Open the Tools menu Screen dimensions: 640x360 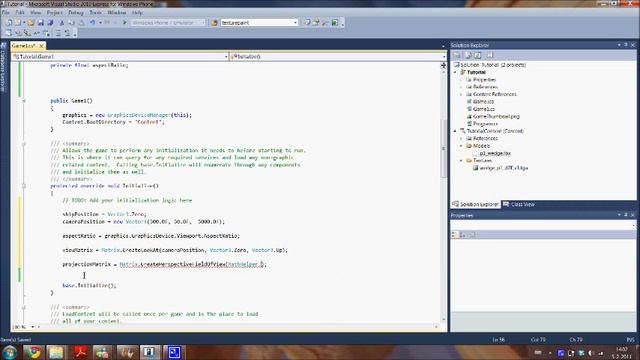(95, 13)
